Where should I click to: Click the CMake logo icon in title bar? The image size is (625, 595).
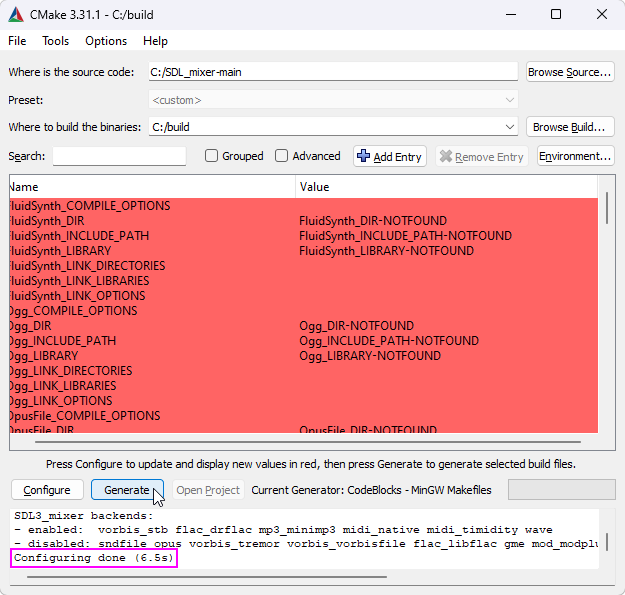pos(16,15)
